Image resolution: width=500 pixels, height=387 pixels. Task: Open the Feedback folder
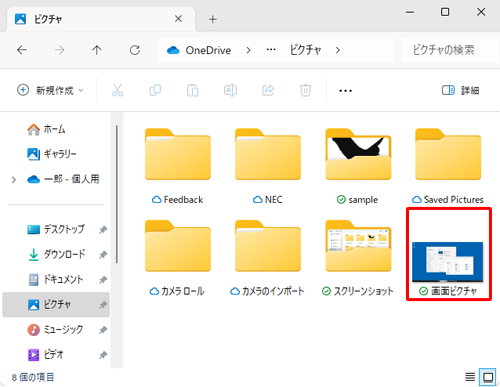pyautogui.click(x=178, y=166)
